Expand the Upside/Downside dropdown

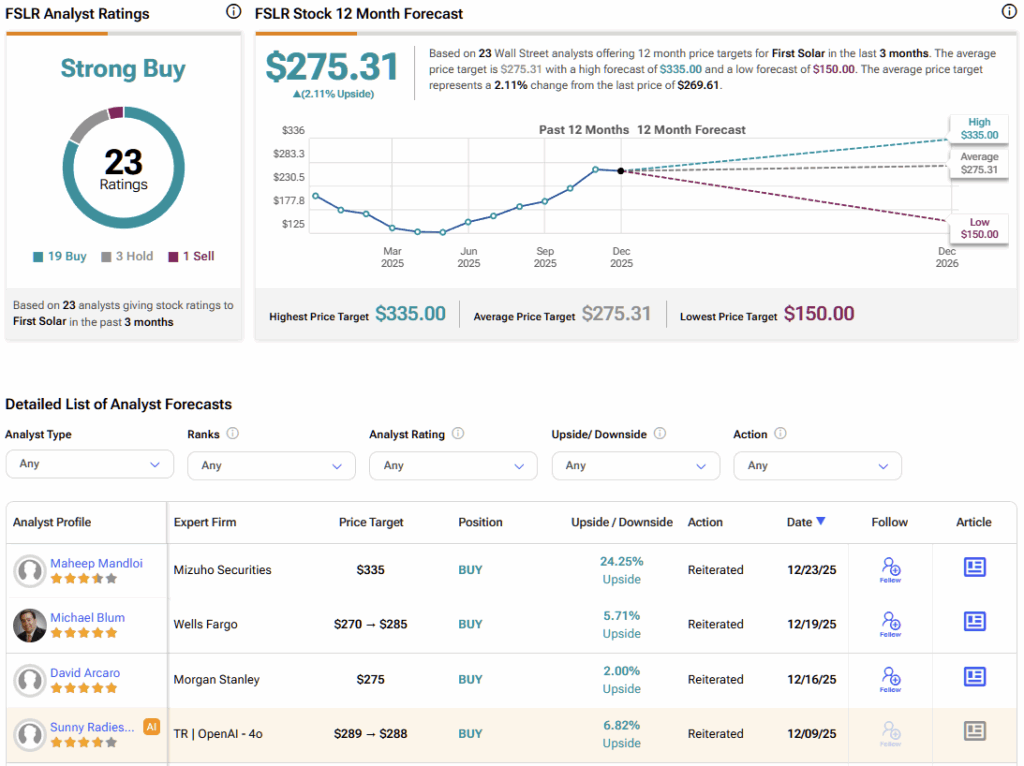point(635,466)
